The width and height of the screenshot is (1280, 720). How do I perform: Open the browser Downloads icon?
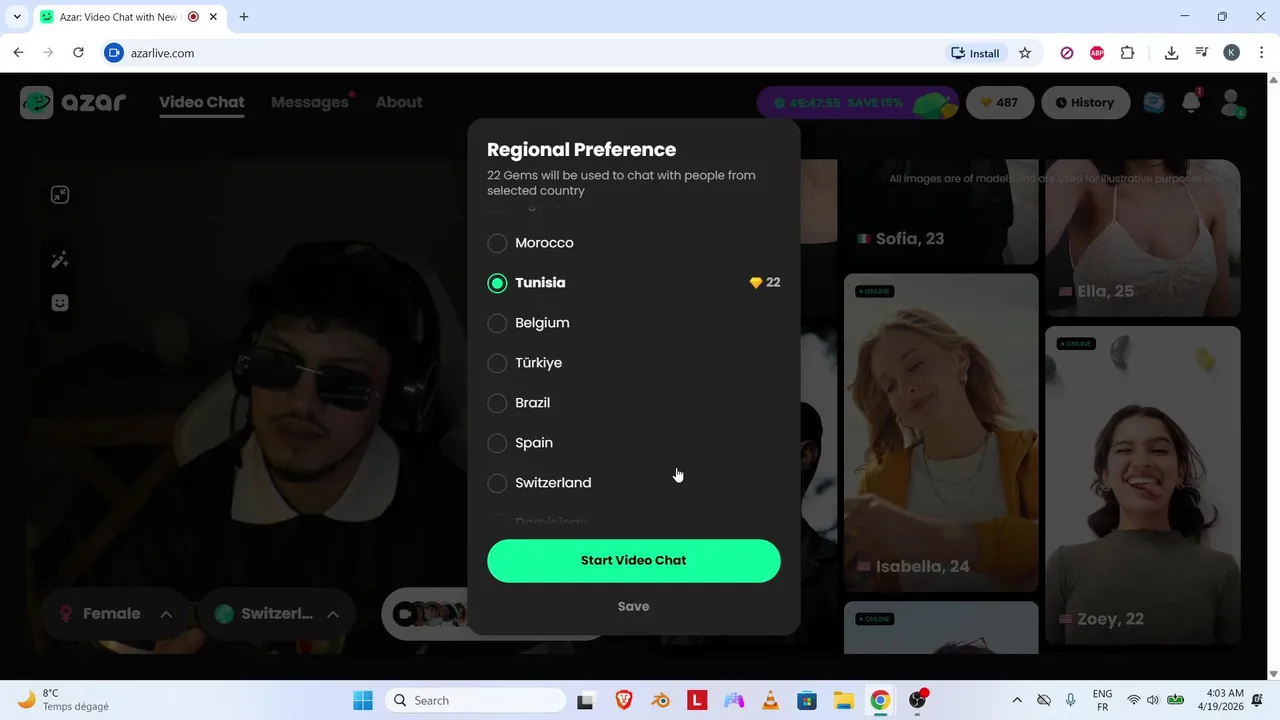(x=1171, y=53)
